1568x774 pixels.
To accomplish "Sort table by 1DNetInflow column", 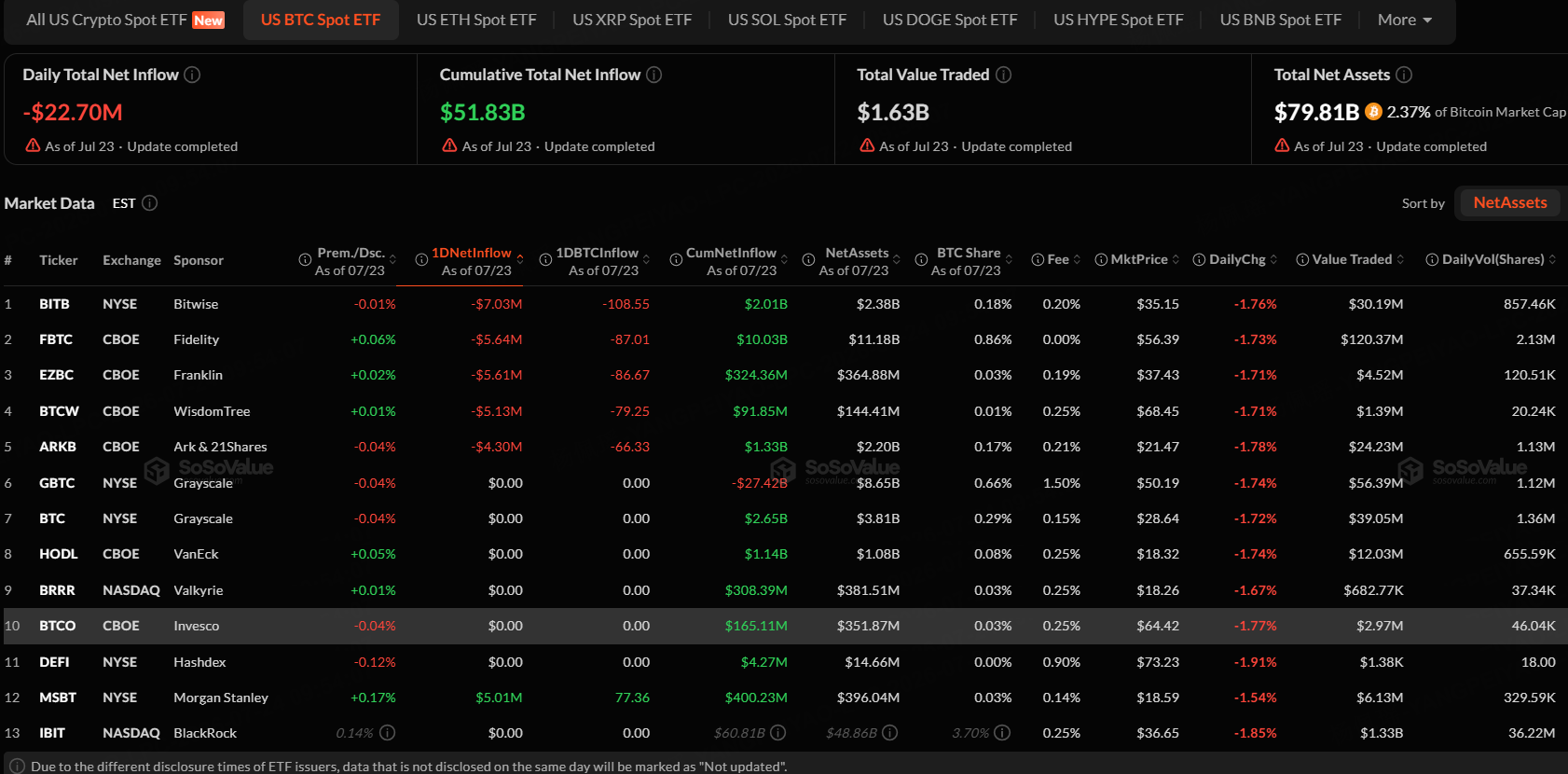I will 472,253.
